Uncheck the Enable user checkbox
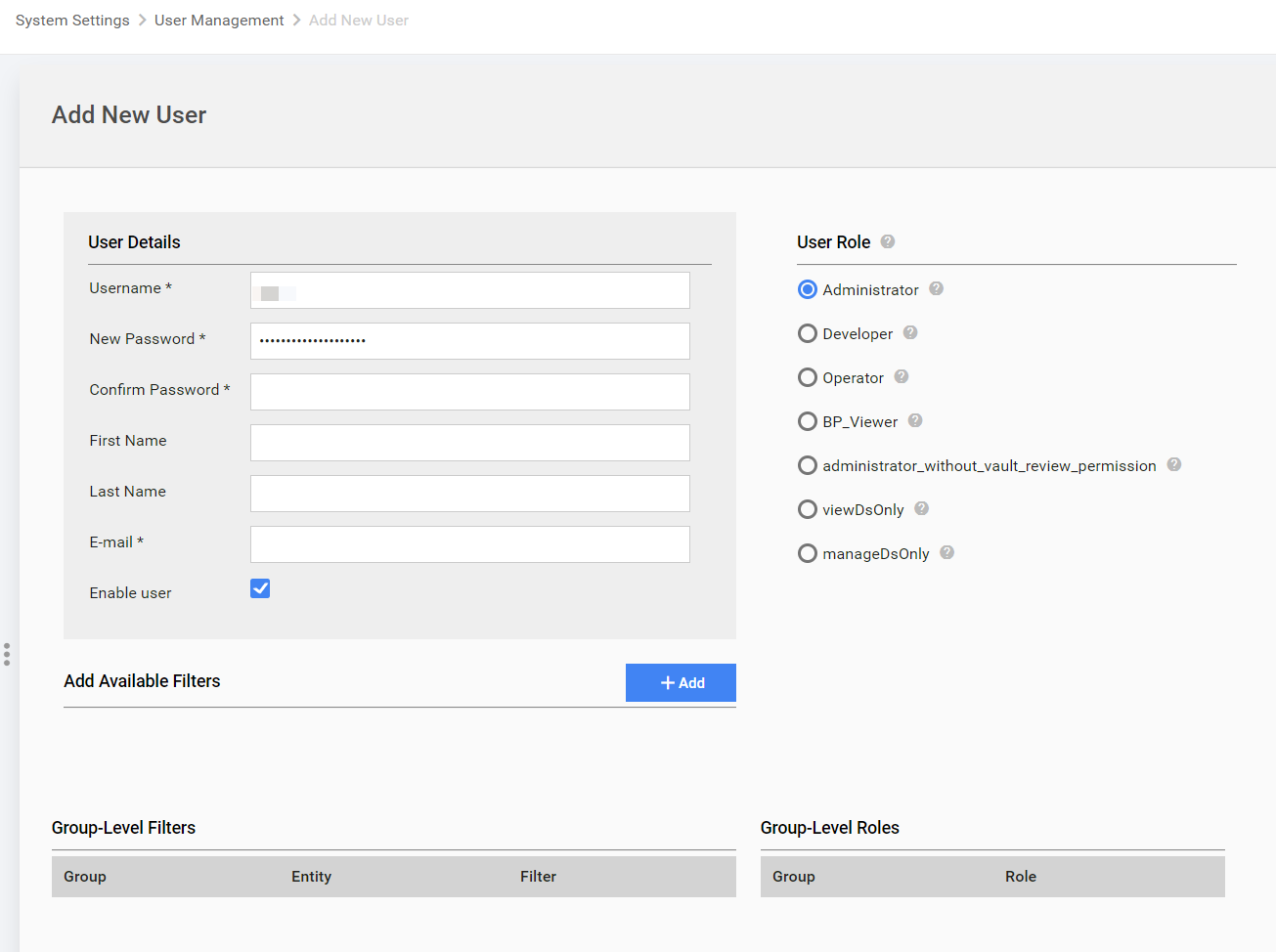The image size is (1276, 952). pos(260,588)
